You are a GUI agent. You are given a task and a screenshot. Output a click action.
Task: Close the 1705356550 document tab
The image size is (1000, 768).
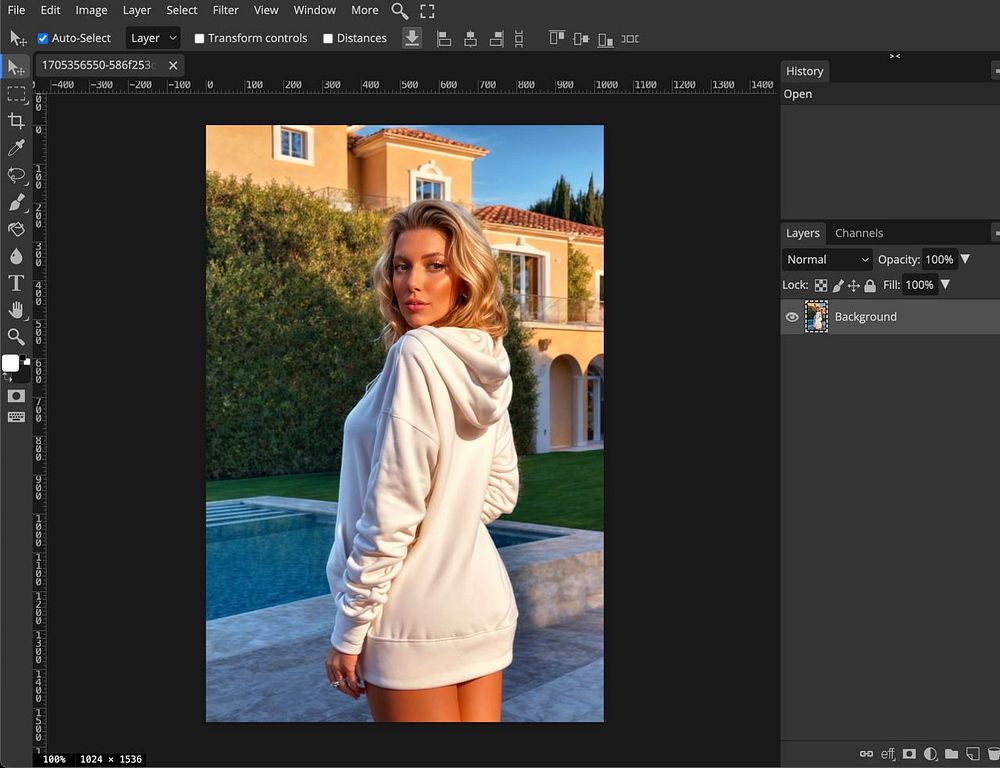(173, 66)
